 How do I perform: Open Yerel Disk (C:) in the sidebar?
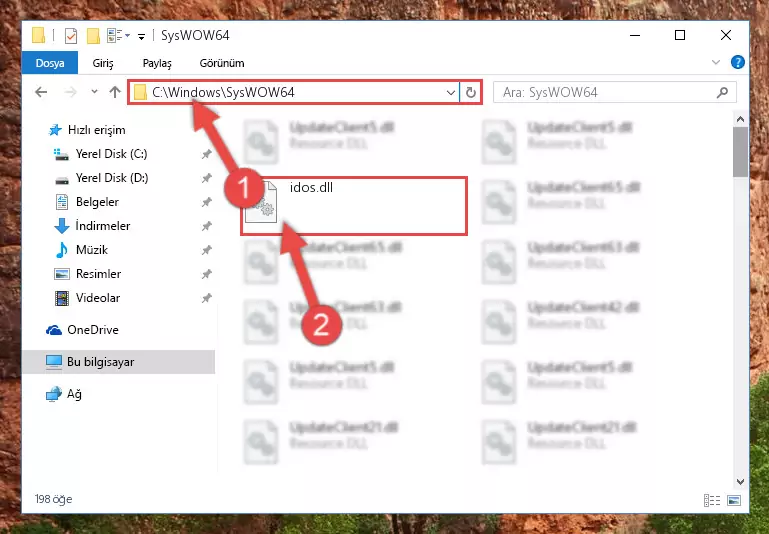tap(111, 154)
